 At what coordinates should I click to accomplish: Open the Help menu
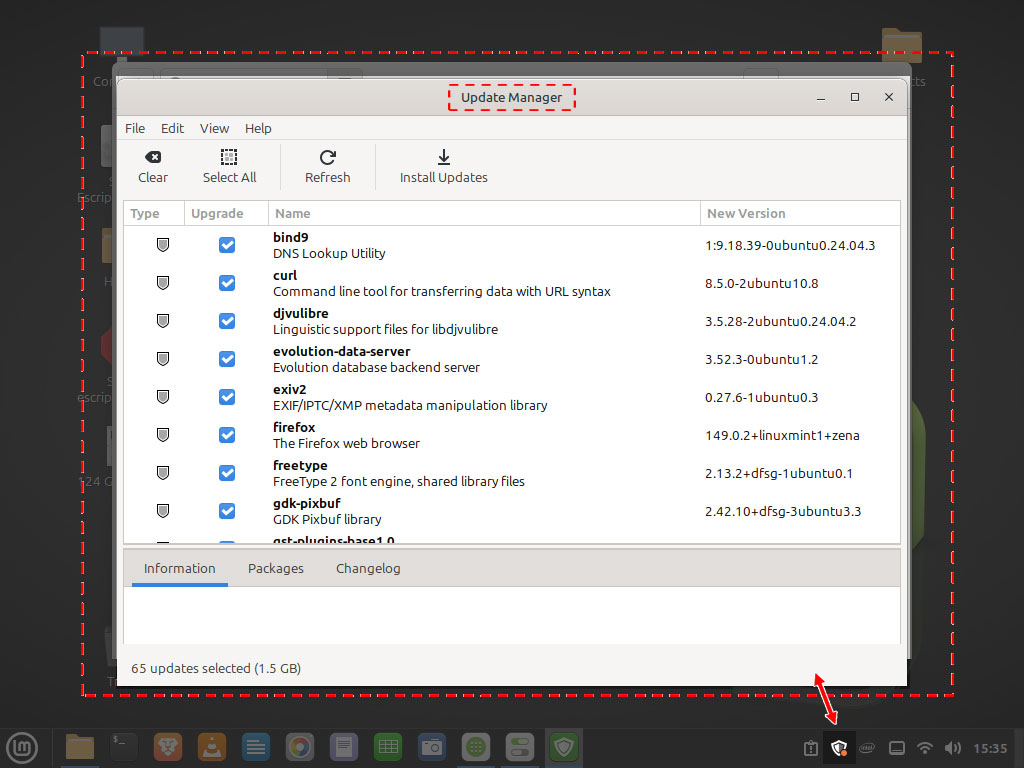[x=258, y=128]
